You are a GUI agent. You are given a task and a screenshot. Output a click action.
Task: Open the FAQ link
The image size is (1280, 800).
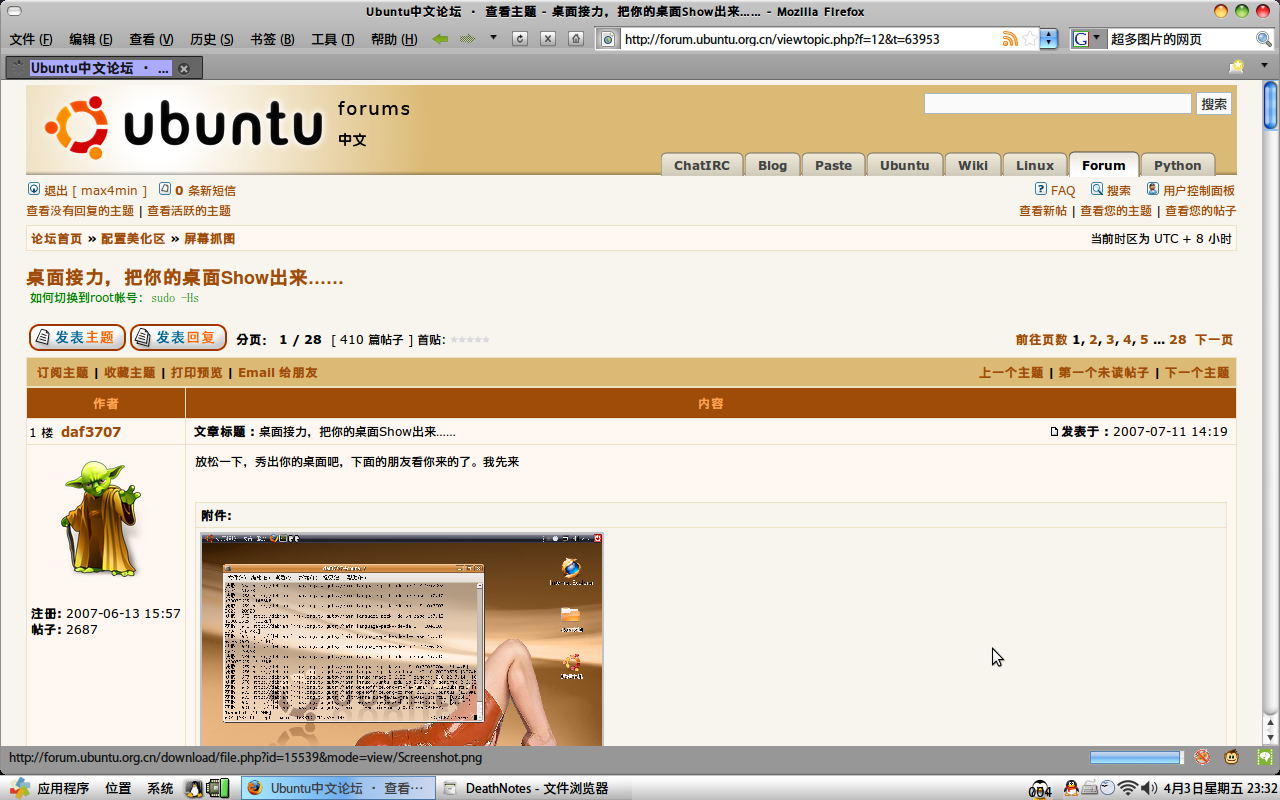pyautogui.click(x=1063, y=190)
